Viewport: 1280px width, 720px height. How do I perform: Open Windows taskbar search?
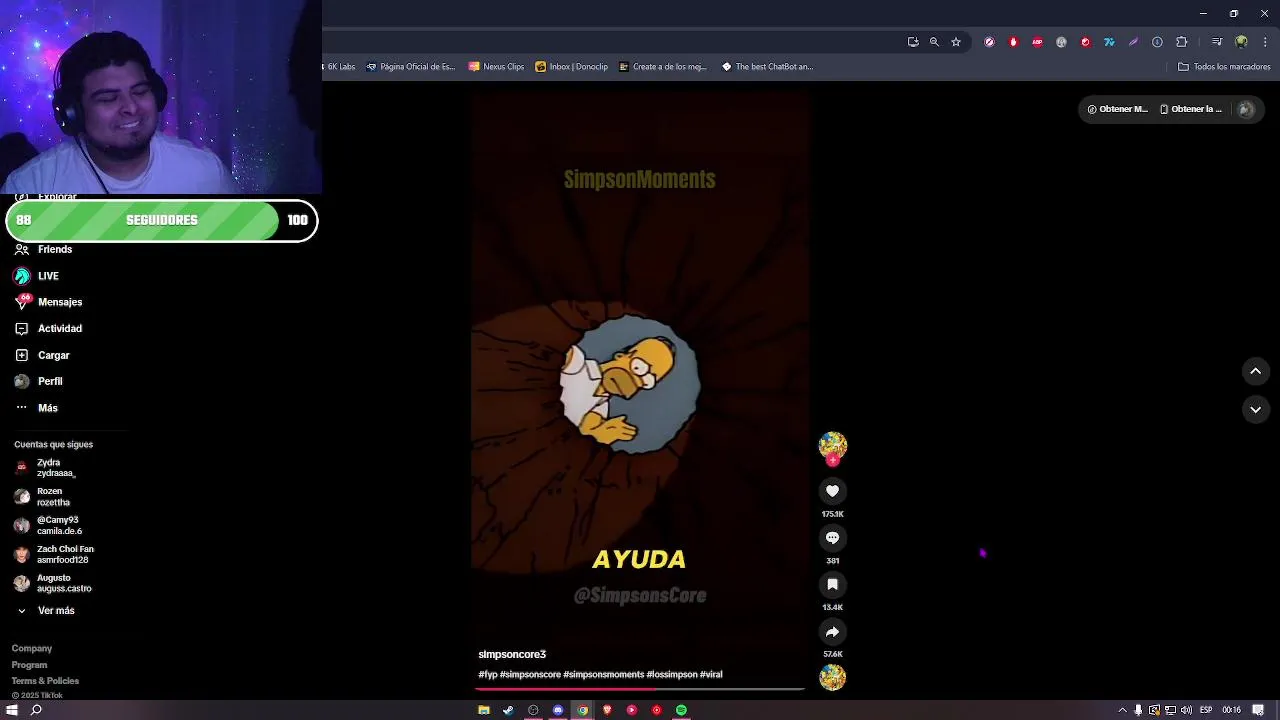coord(36,710)
